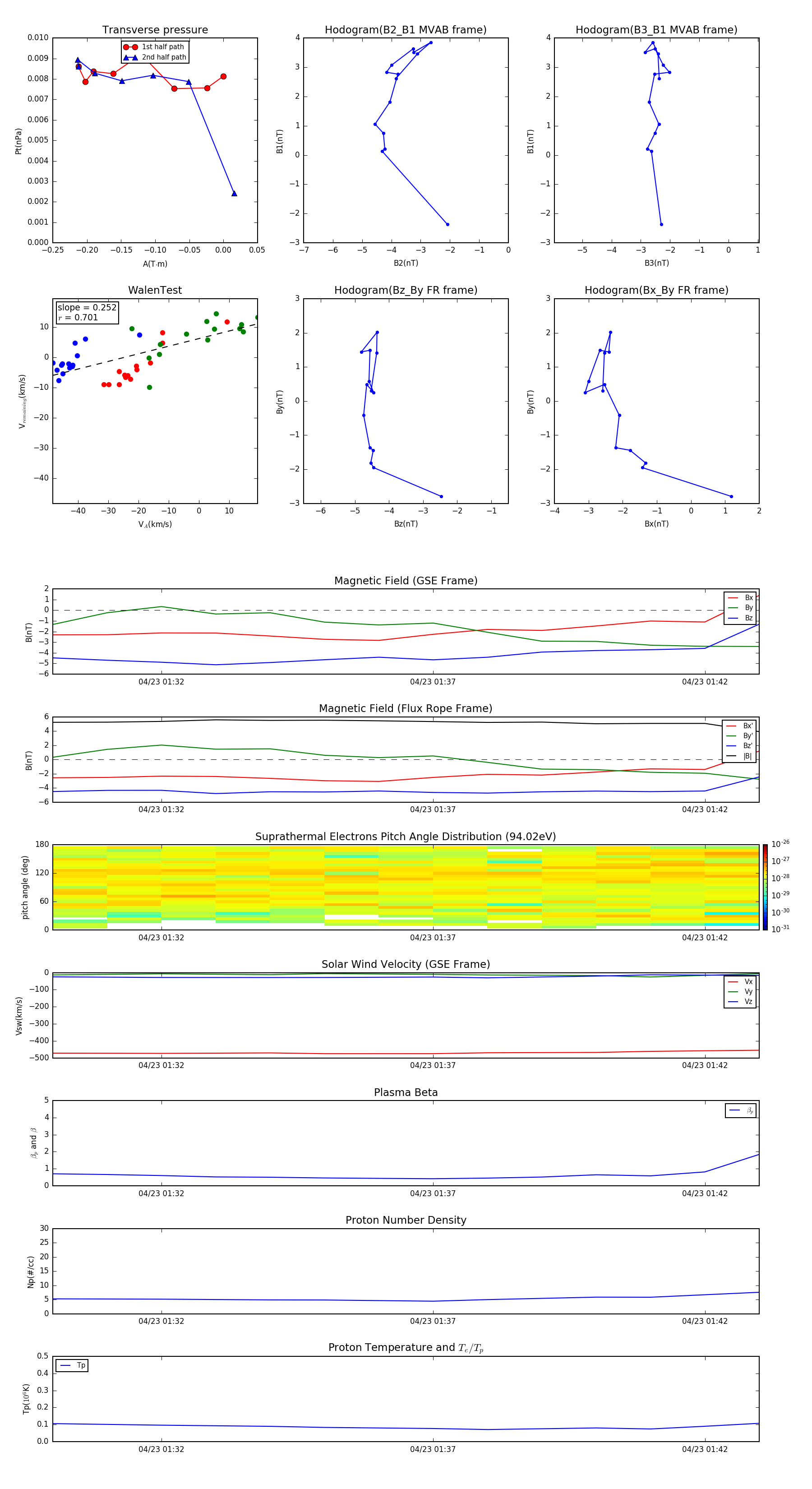Image resolution: width=812 pixels, height=1489 pixels.
Task: Select "By'" in the Flux Rope legend
Action: 739,736
